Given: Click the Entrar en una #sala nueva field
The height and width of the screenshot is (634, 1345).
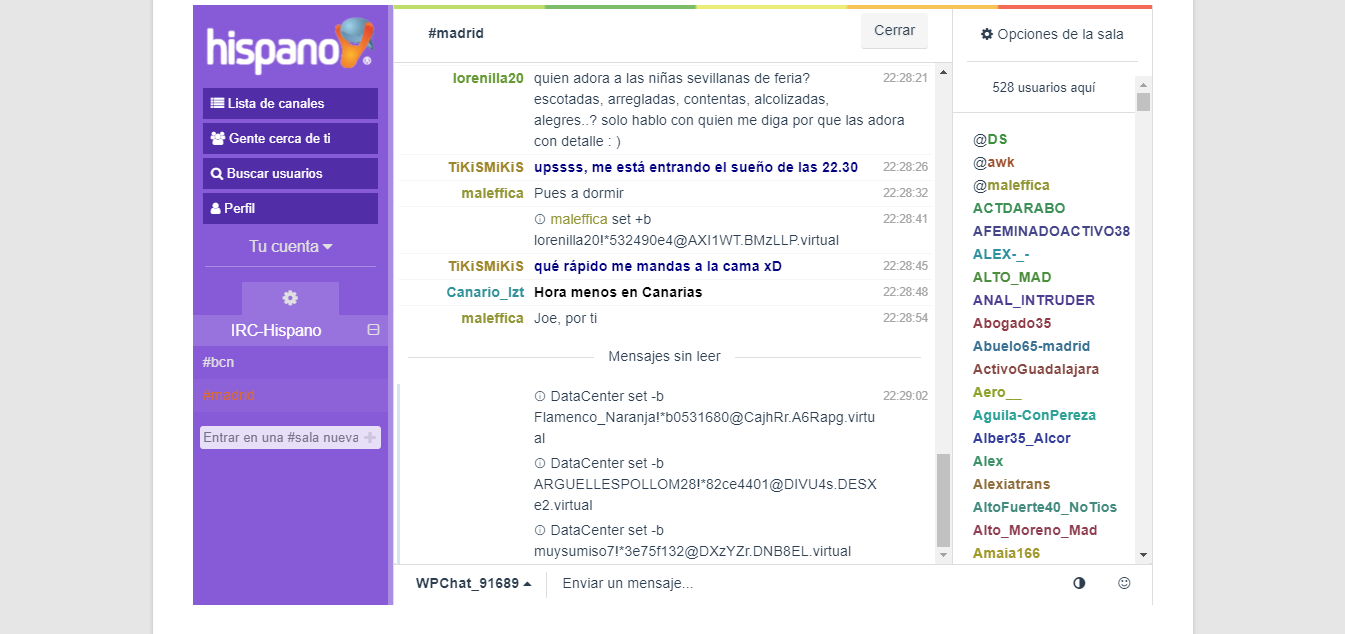Looking at the screenshot, I should 281,437.
